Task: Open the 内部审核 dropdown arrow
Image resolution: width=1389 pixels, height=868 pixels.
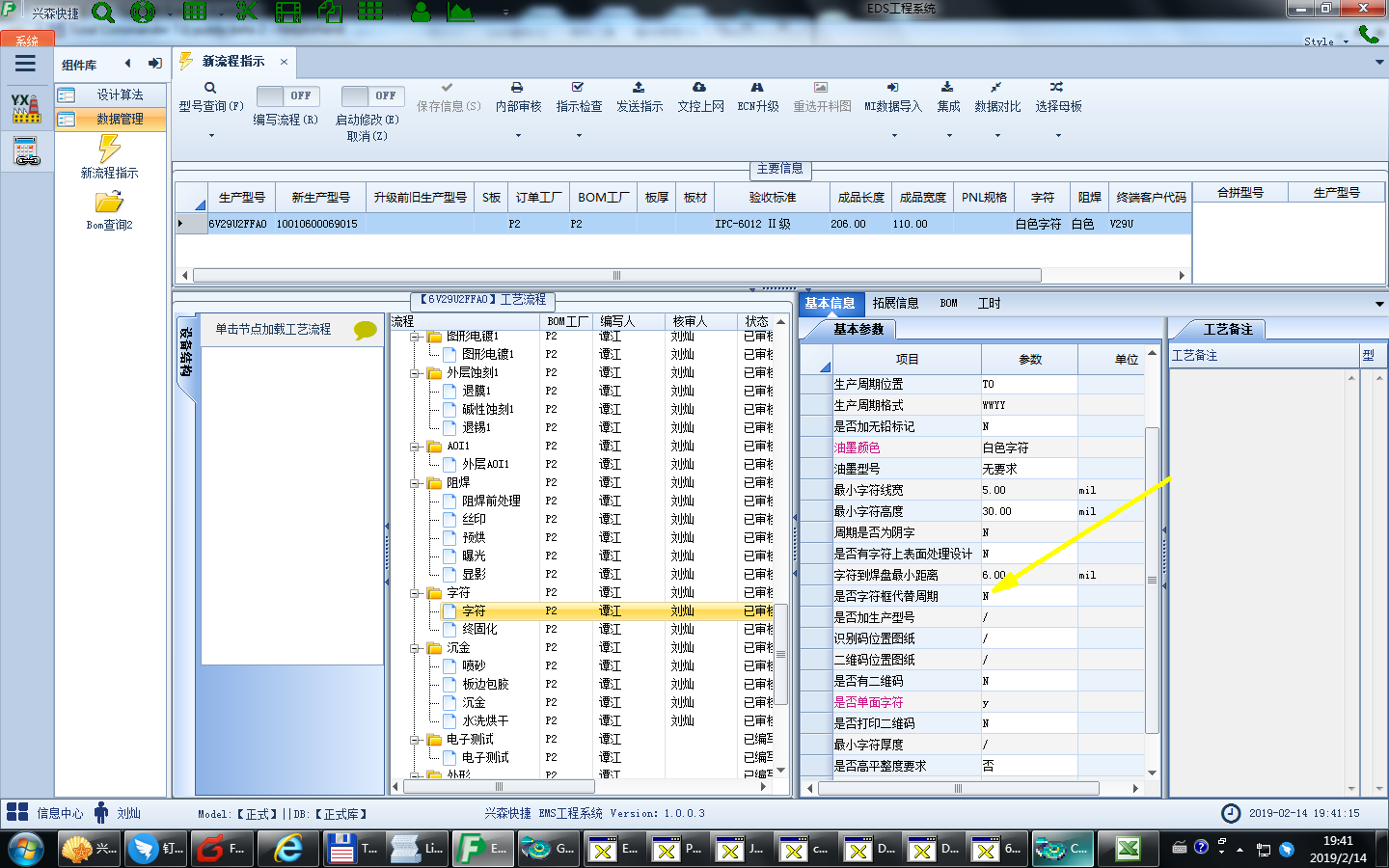Action: (x=518, y=136)
